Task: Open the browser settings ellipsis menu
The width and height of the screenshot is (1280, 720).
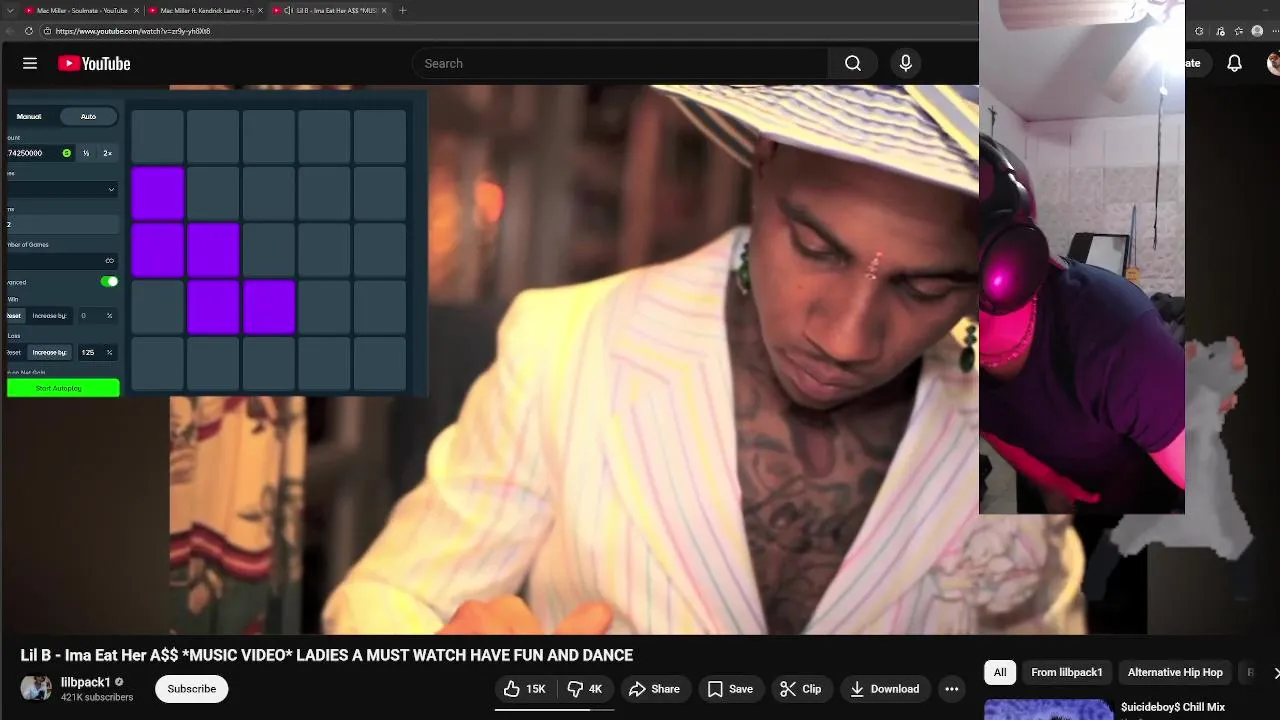Action: pyautogui.click(x=1274, y=31)
